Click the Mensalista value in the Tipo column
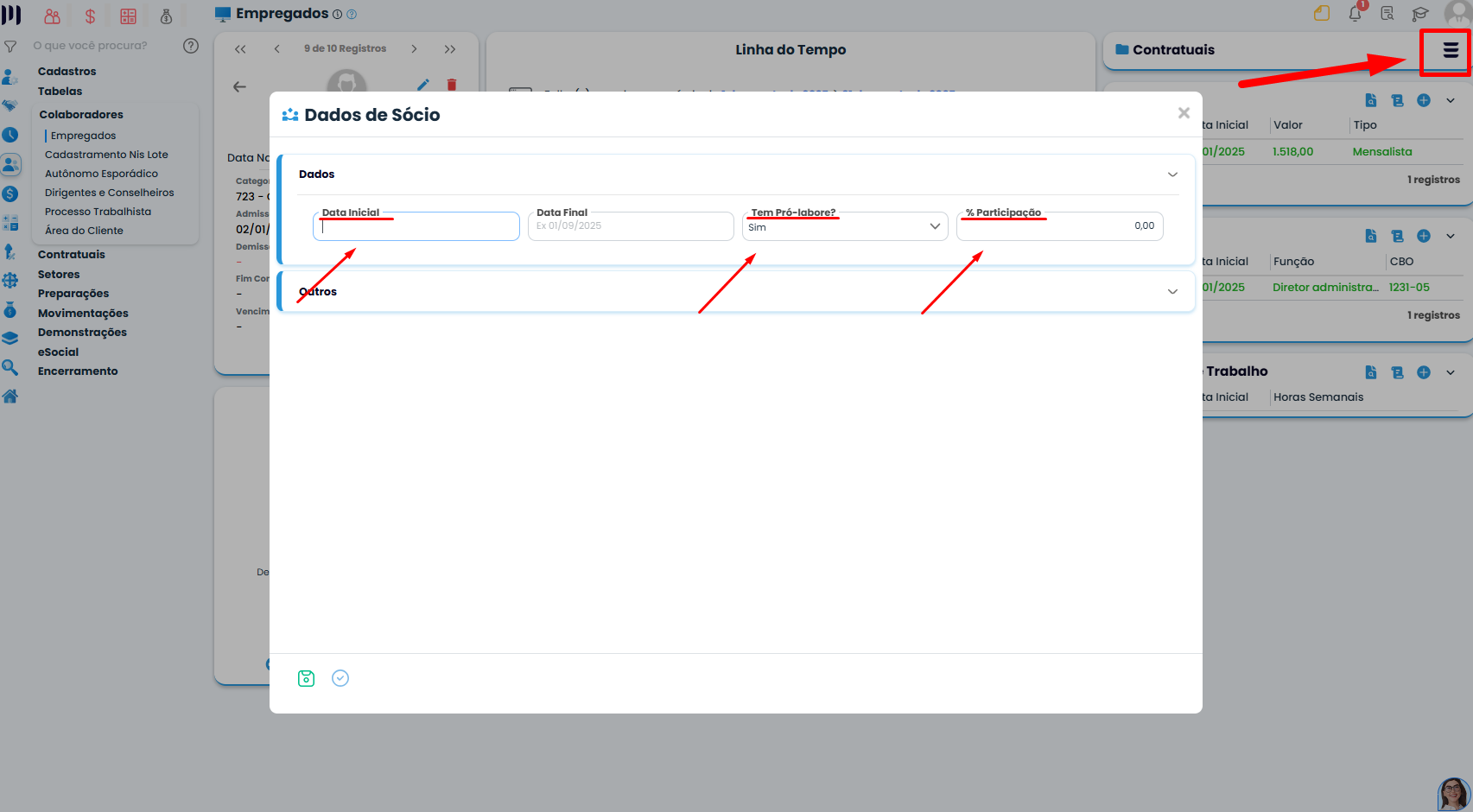Viewport: 1473px width, 812px height. 1382,152
